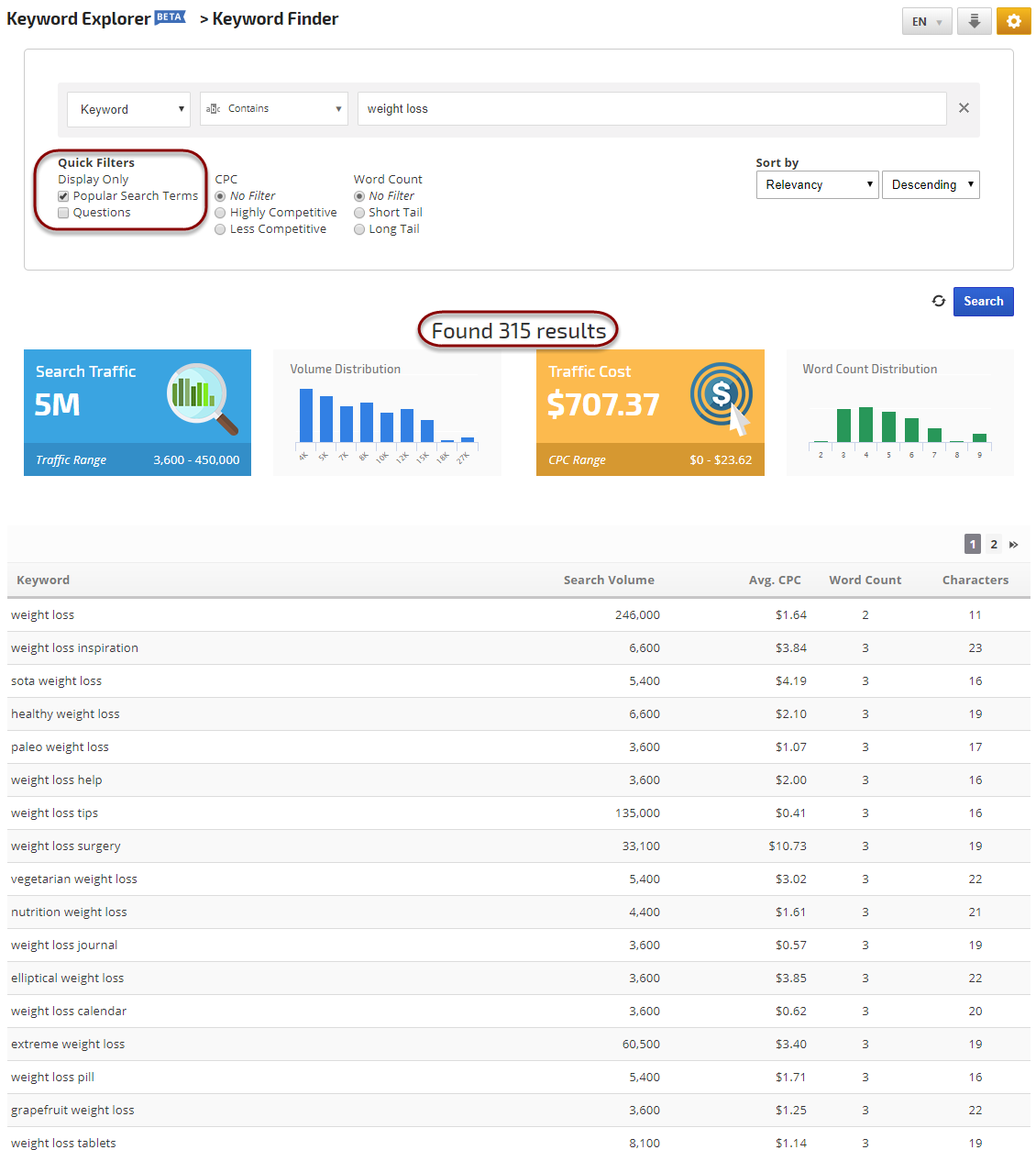Click the BETA badge next to title
The image size is (1036, 1150).
tap(171, 17)
